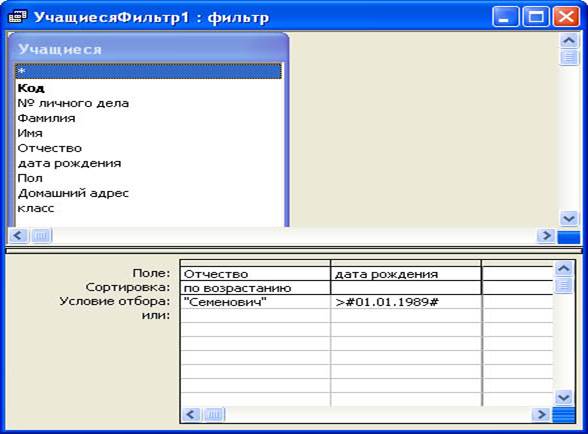Click upper pane scroll up arrow

[569, 40]
